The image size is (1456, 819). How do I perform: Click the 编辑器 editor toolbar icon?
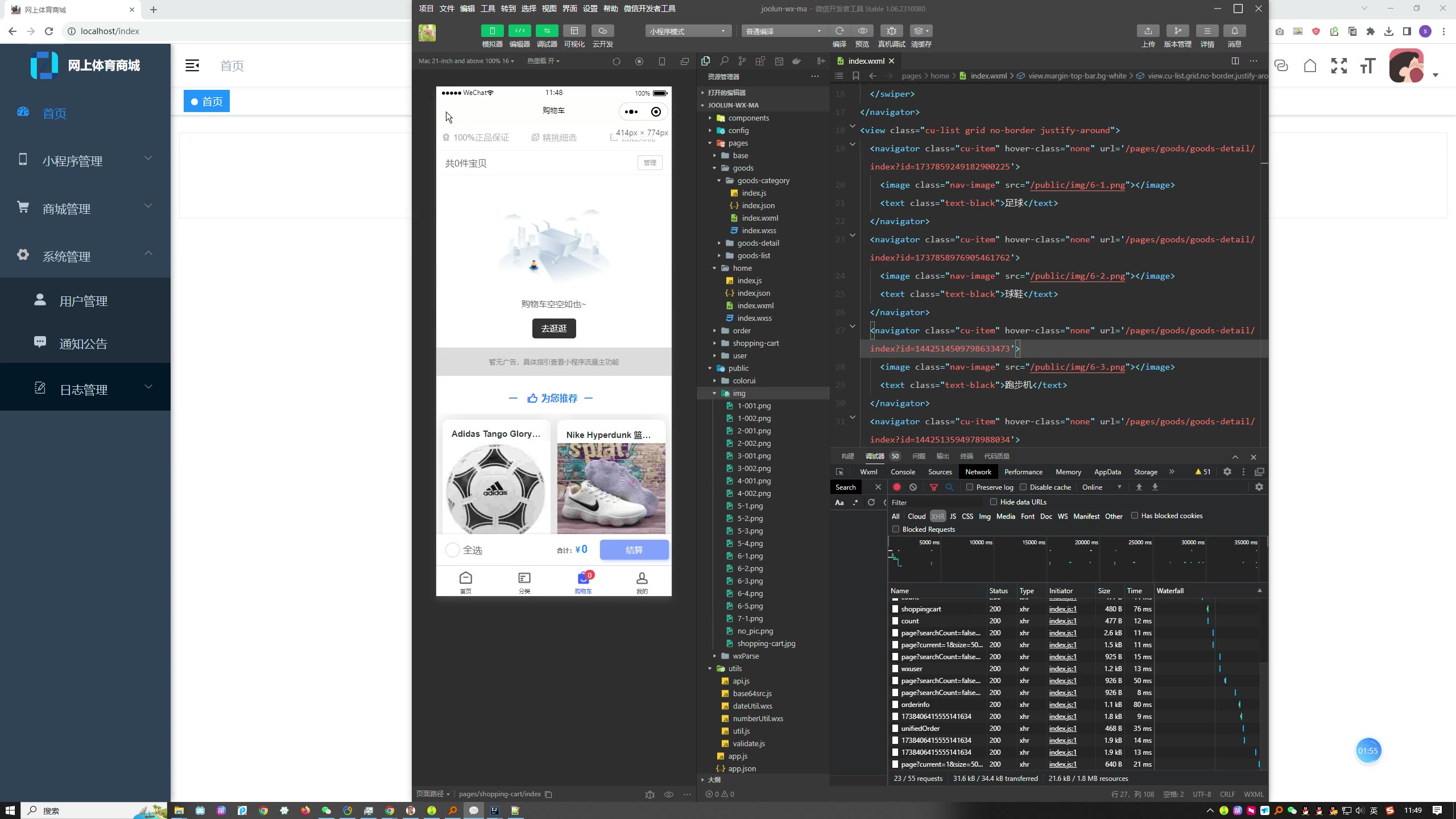pyautogui.click(x=519, y=31)
